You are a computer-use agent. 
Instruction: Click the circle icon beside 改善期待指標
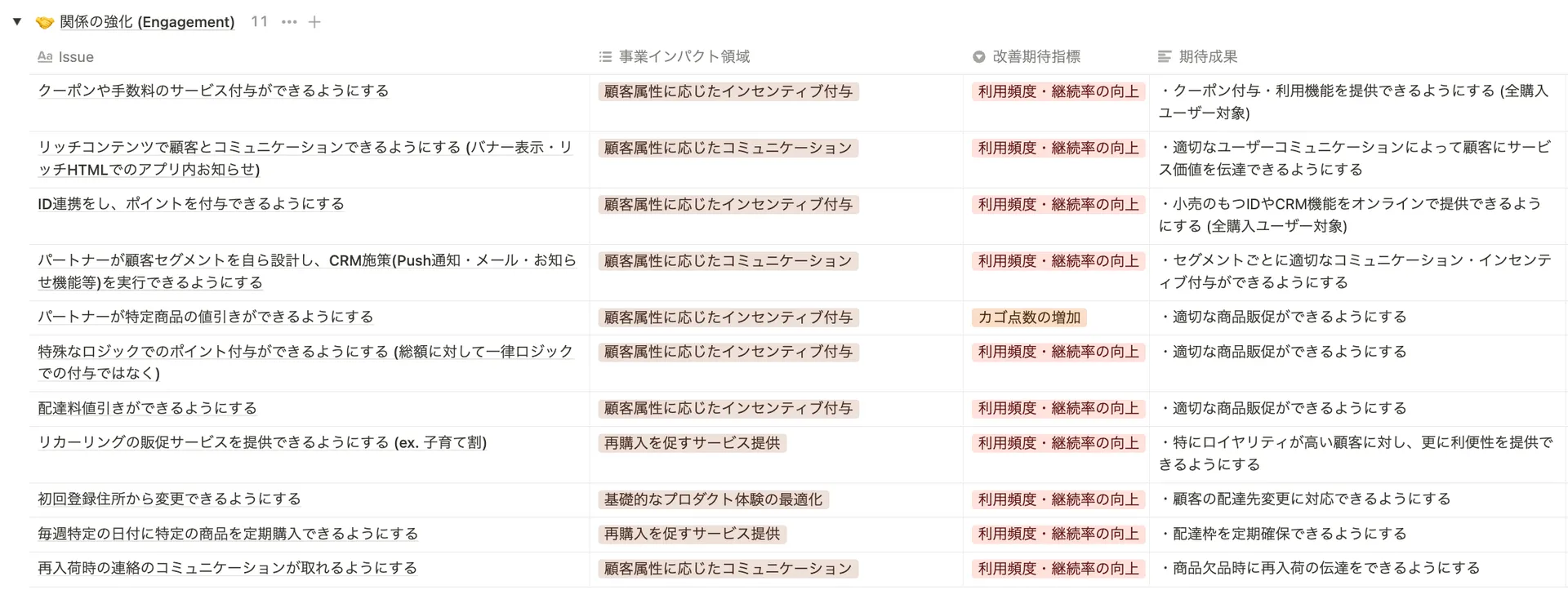click(978, 57)
